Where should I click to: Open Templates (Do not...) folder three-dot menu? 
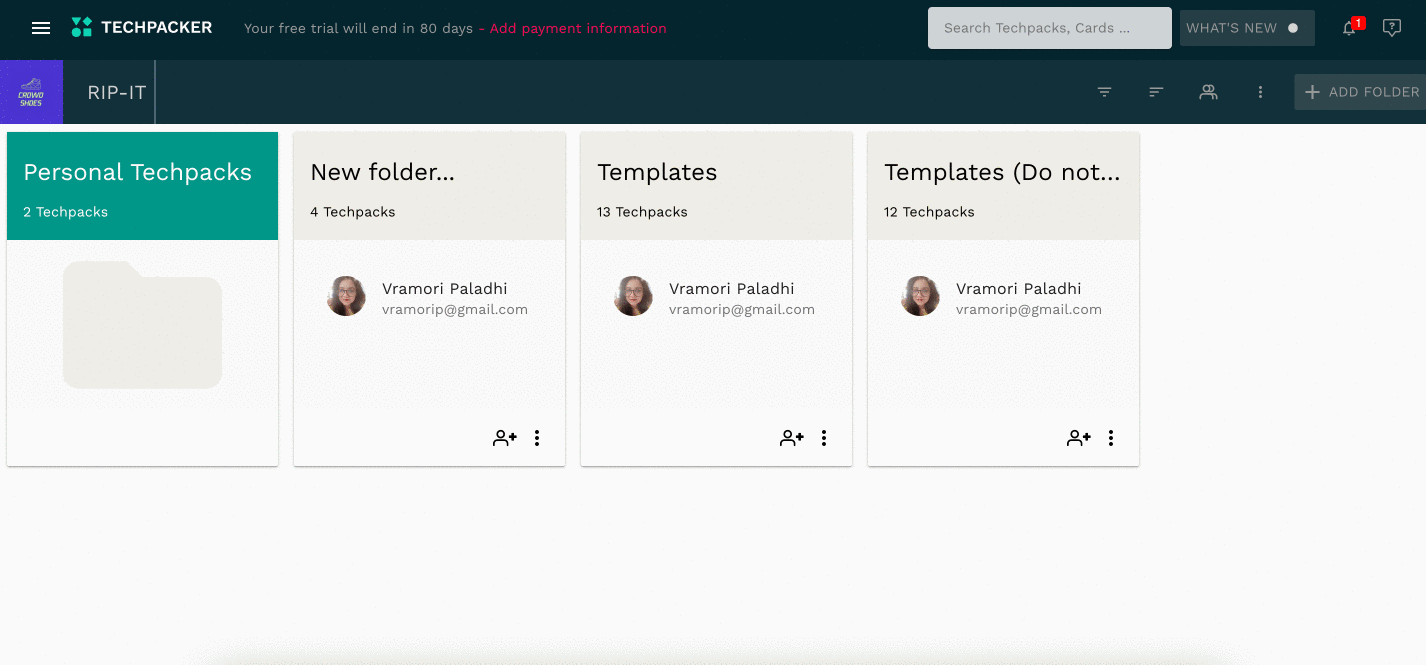click(1111, 438)
